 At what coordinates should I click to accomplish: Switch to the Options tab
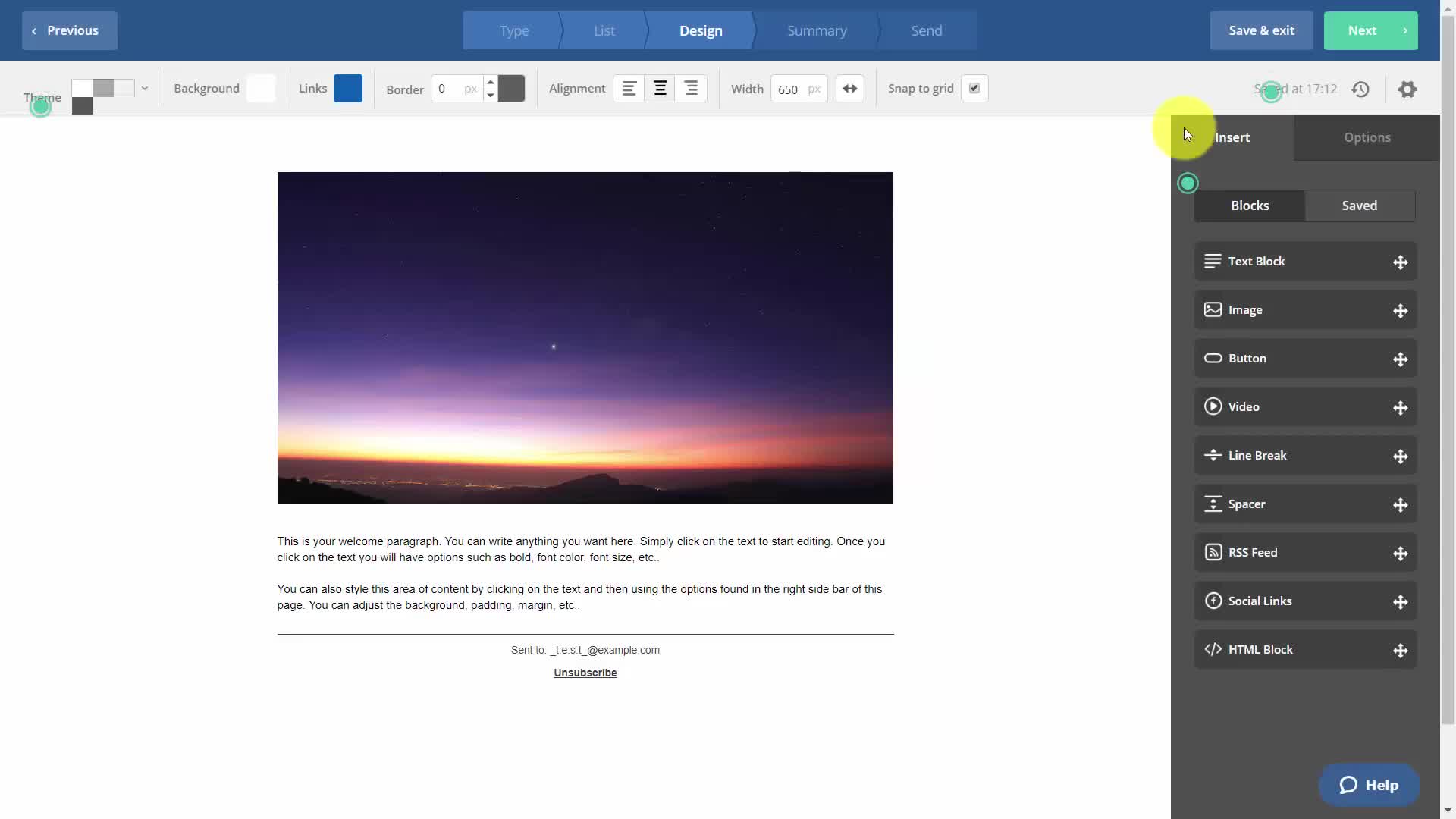pyautogui.click(x=1367, y=137)
